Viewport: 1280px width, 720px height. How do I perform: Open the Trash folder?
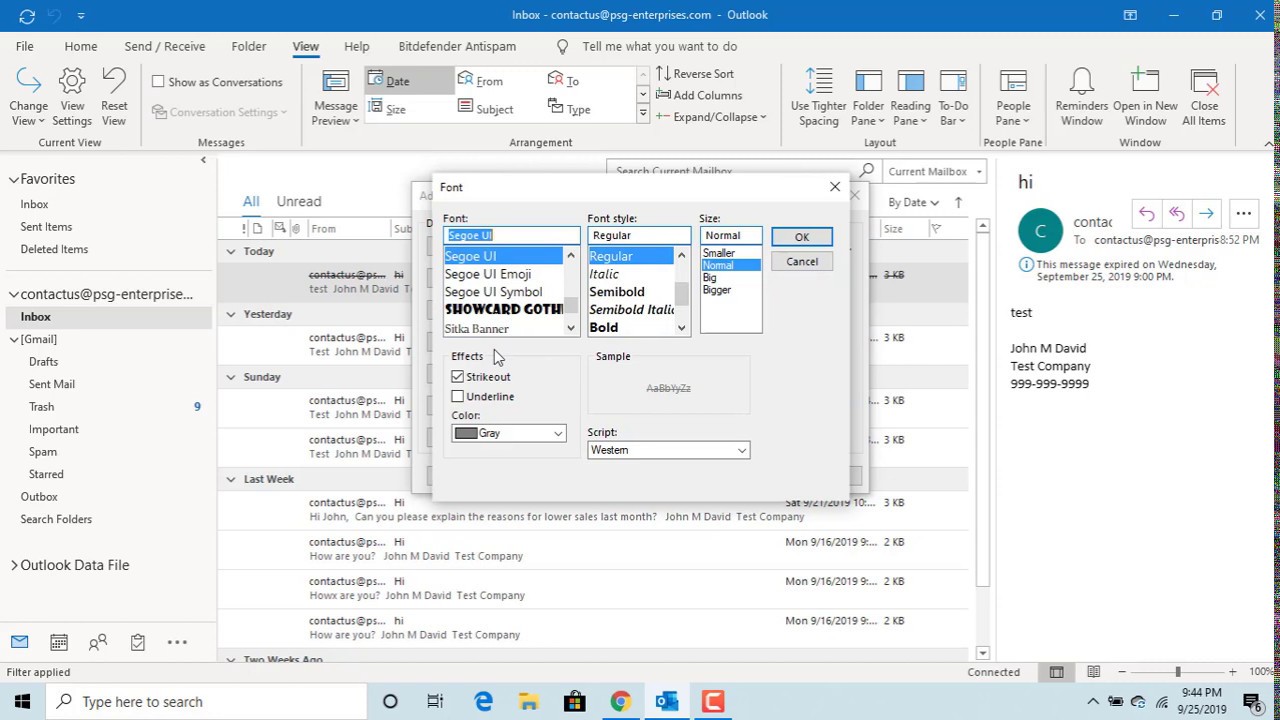pos(42,407)
